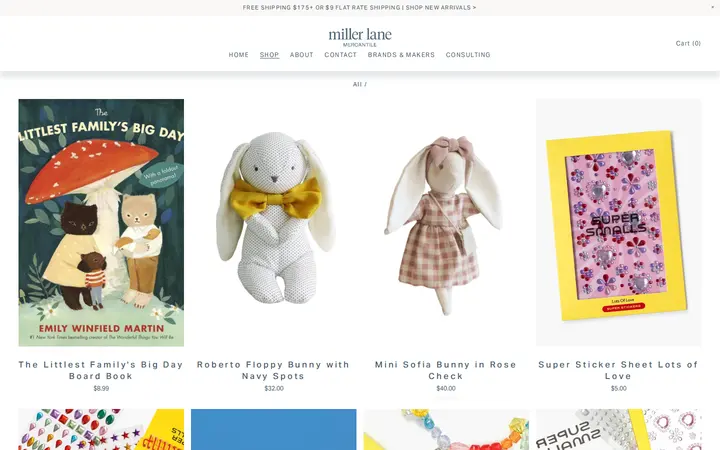Click the $5.00 price text
This screenshot has width=720, height=450.
(619, 388)
